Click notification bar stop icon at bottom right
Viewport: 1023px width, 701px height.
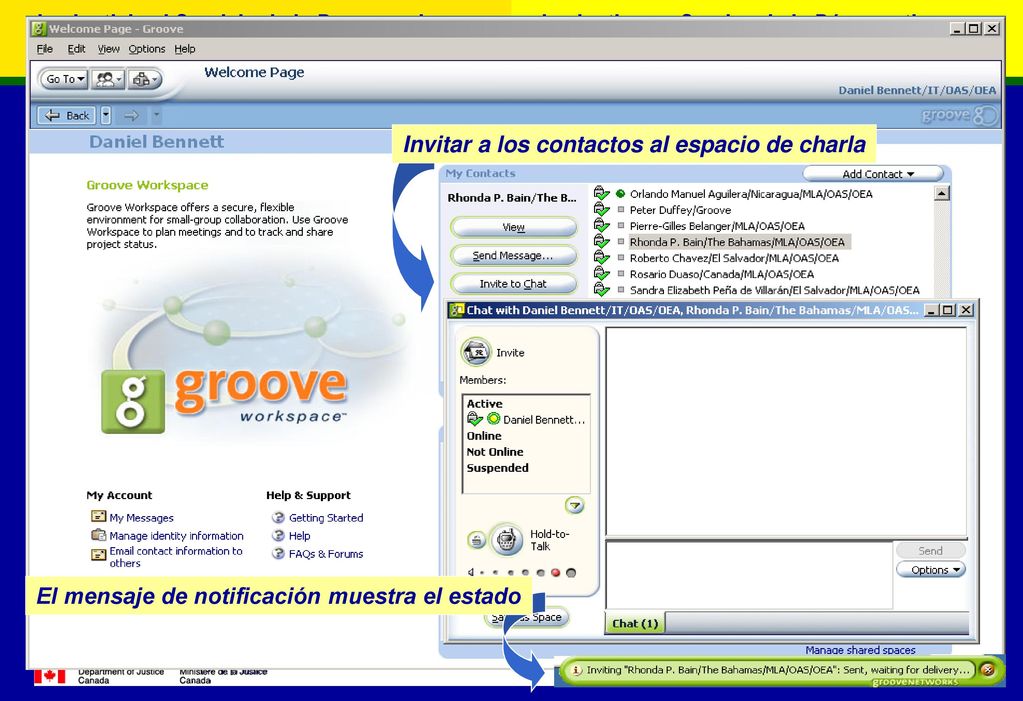click(x=988, y=670)
